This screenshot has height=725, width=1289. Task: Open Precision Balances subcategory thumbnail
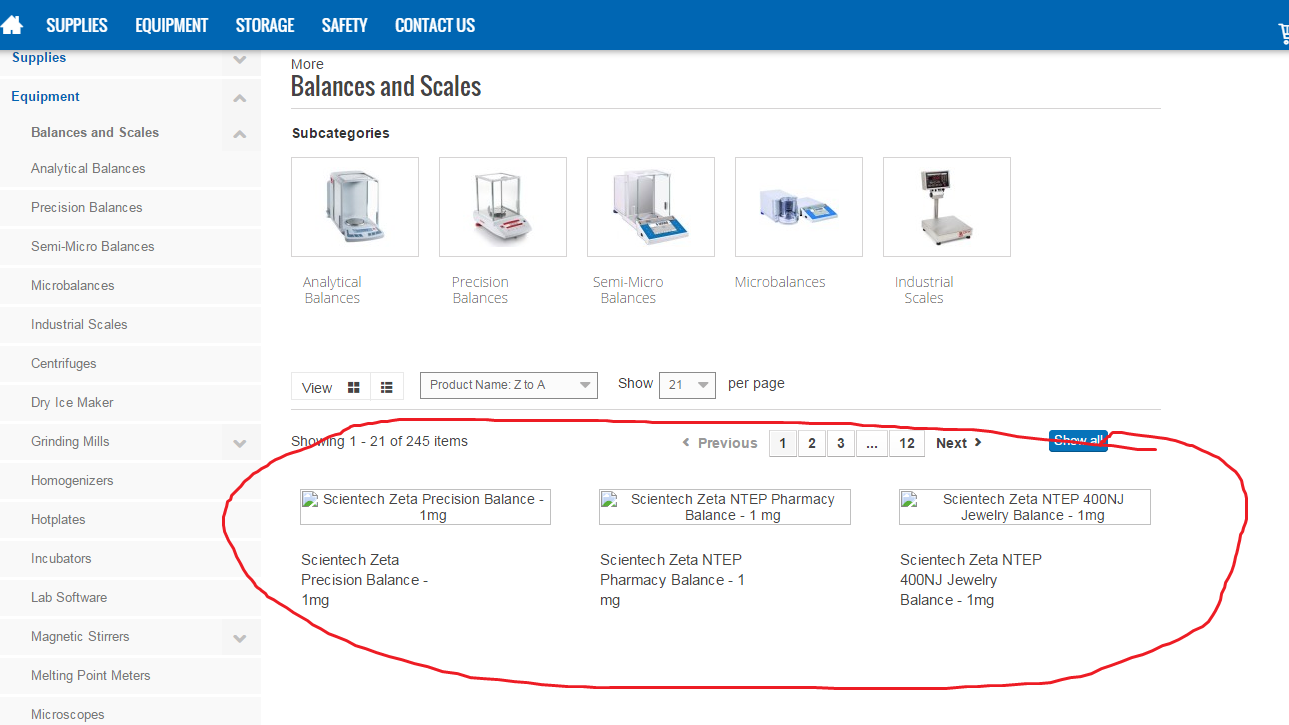point(503,207)
